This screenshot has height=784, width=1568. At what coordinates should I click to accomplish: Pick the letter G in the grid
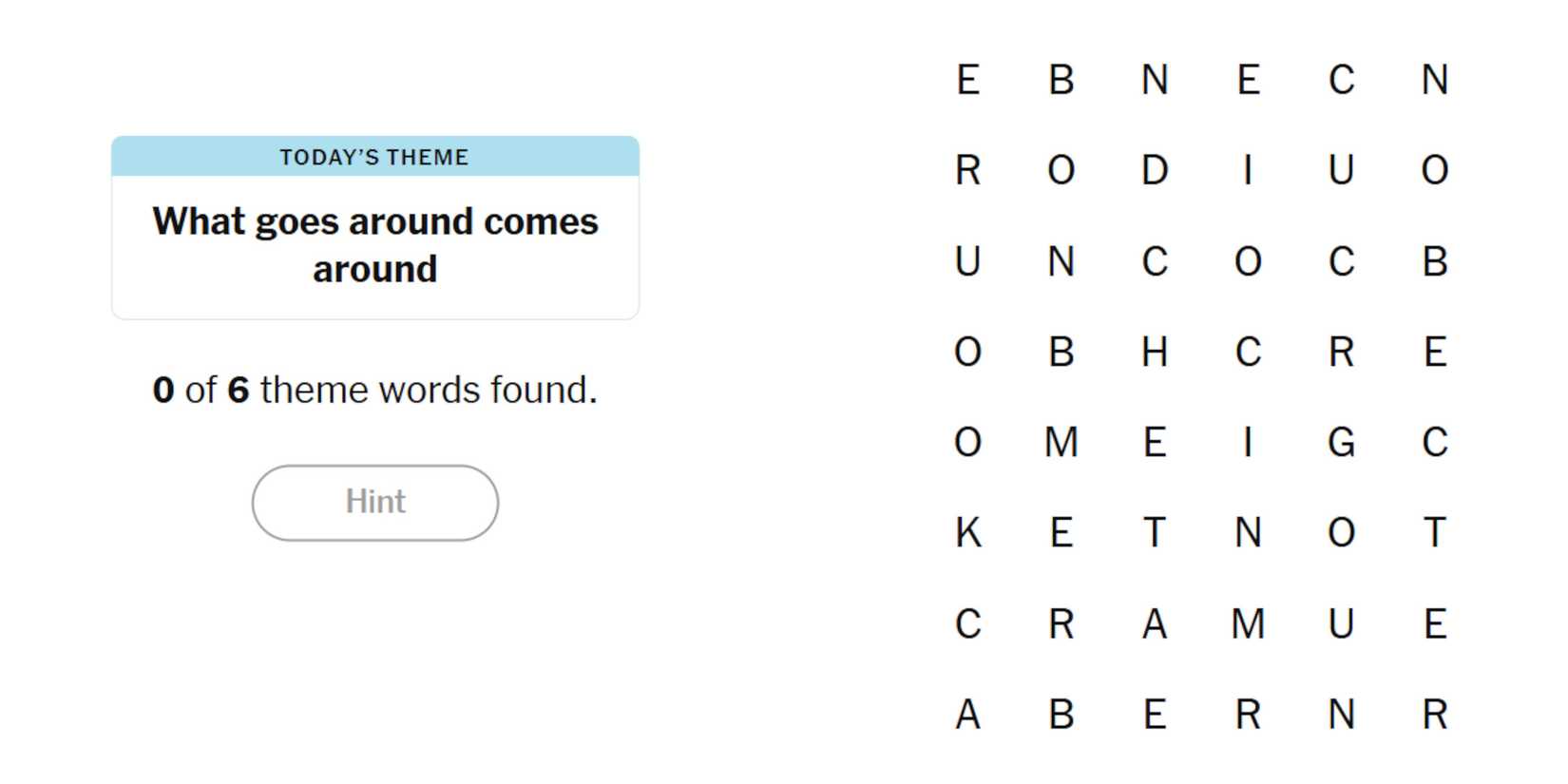(x=1341, y=443)
